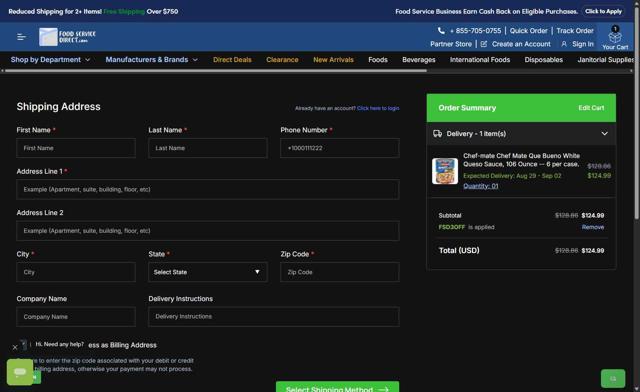
Task: Click Edit Cart in Order Summary
Action: tap(591, 108)
